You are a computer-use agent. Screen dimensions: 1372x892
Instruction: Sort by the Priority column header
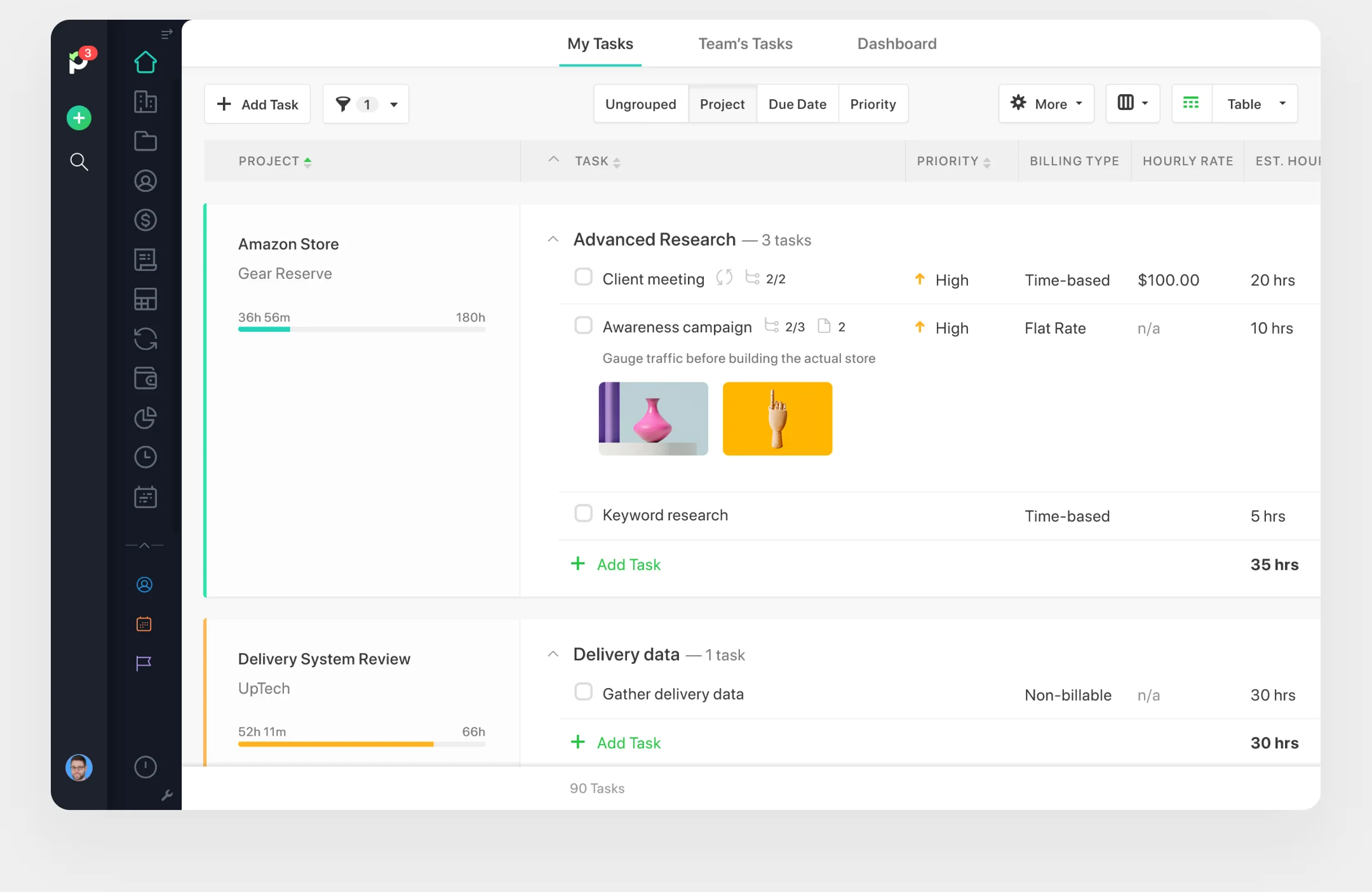(953, 161)
